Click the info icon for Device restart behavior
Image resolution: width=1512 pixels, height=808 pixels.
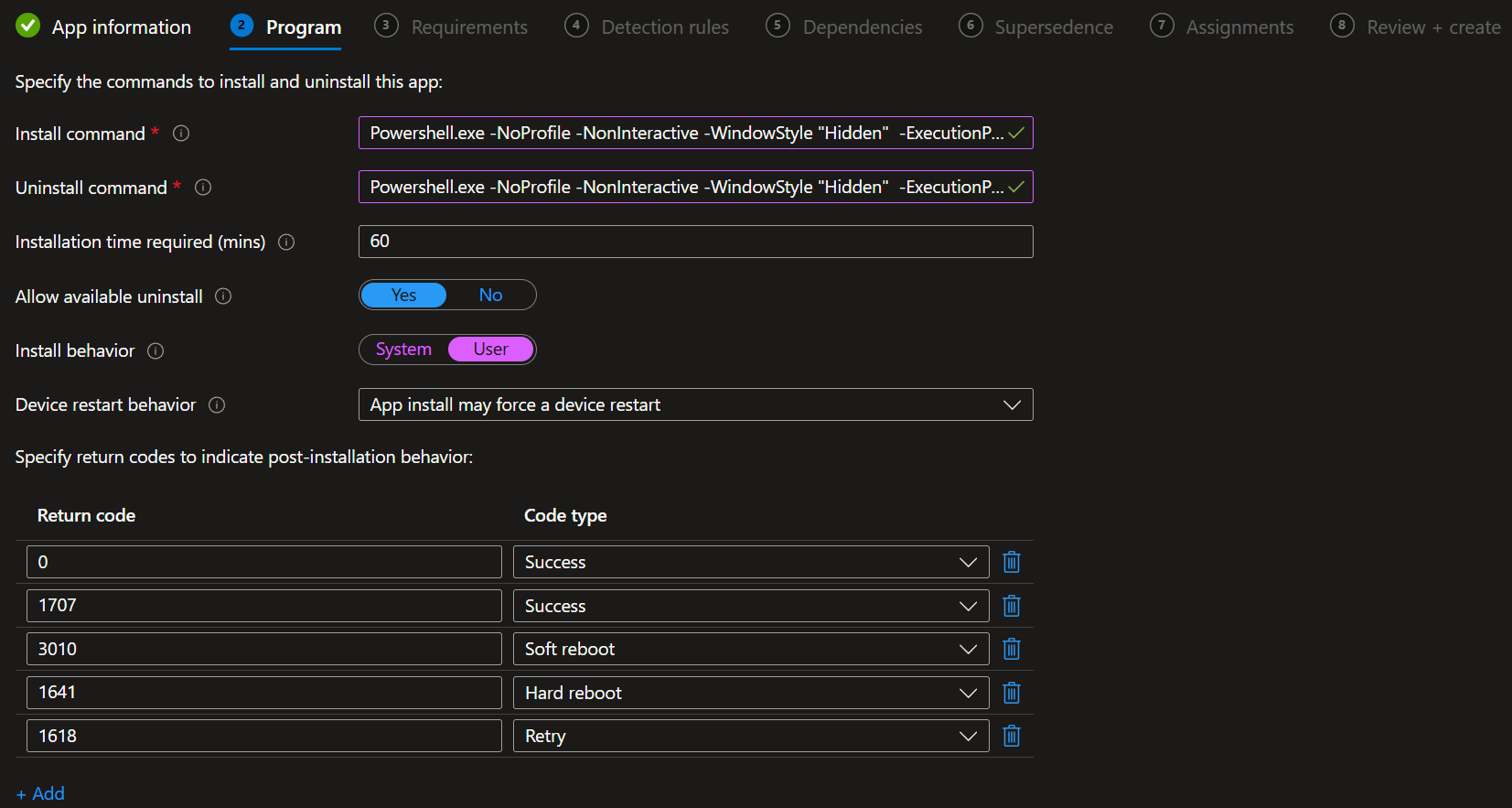tap(217, 405)
